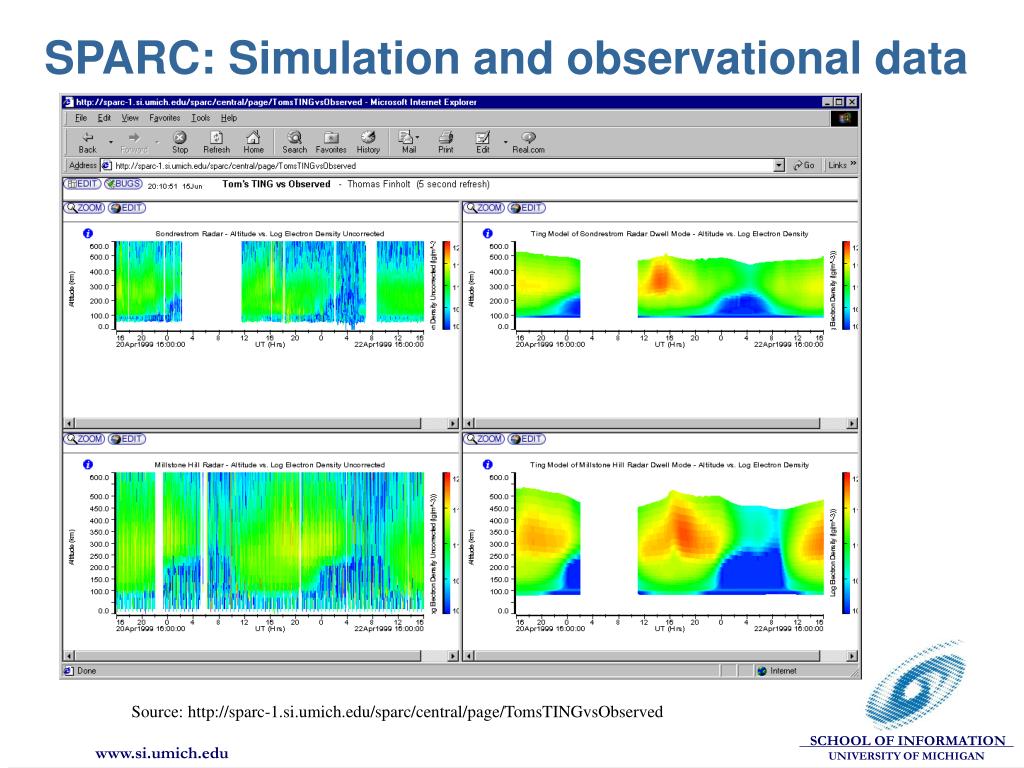This screenshot has width=1024, height=768.
Task: Click 'Tom's TING vs Observed' page title
Action: 276,184
